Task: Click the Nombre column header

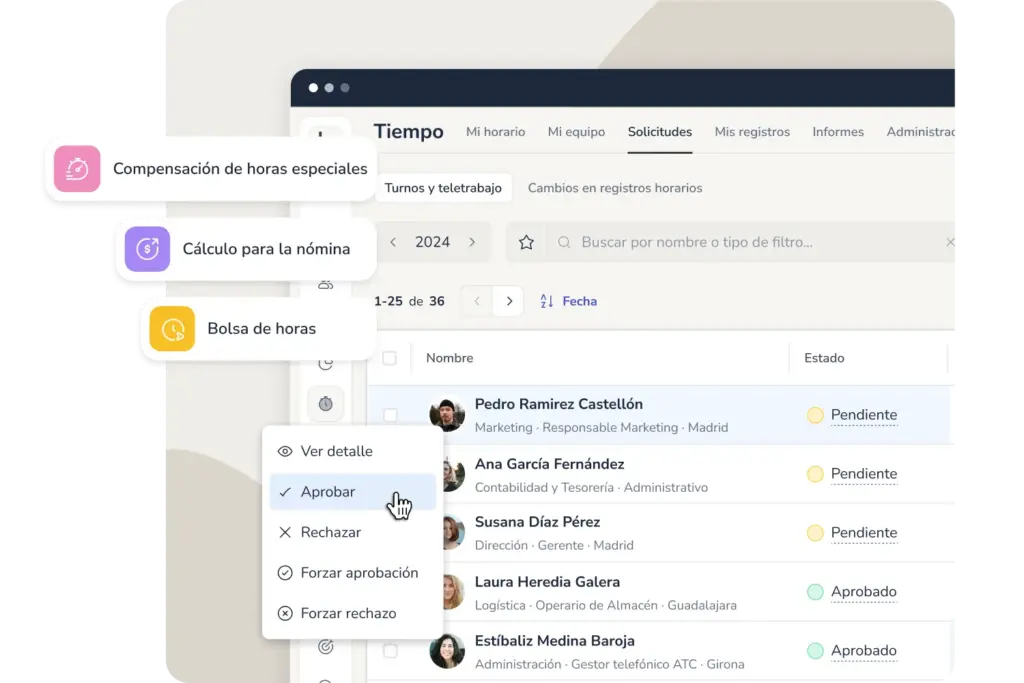Action: [450, 358]
